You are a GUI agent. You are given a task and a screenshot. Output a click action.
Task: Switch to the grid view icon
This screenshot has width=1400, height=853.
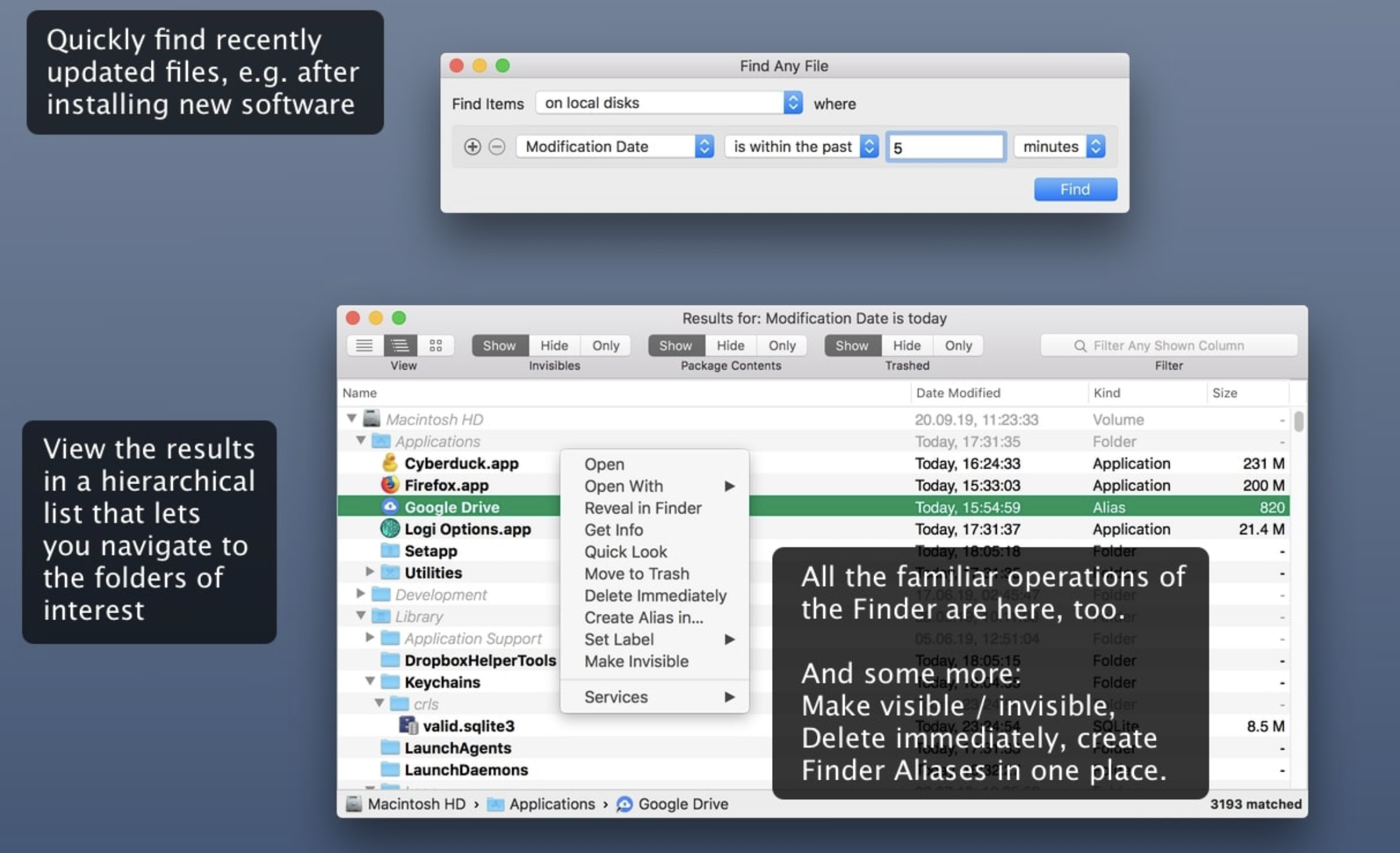tap(435, 345)
